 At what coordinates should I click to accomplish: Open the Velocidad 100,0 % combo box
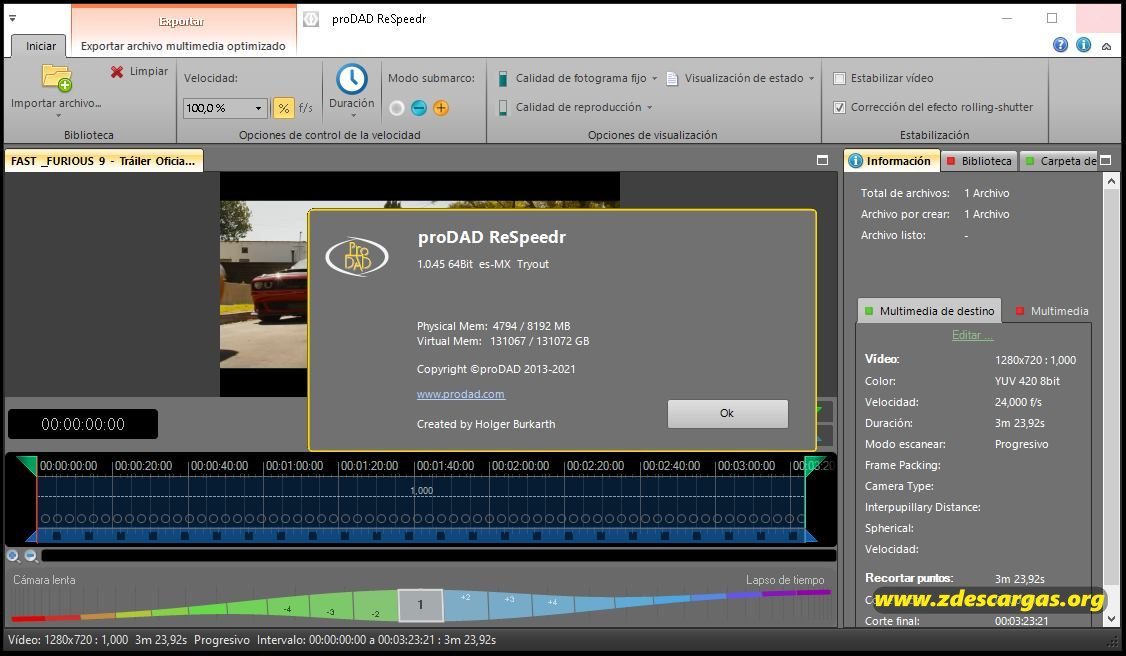pyautogui.click(x=225, y=108)
